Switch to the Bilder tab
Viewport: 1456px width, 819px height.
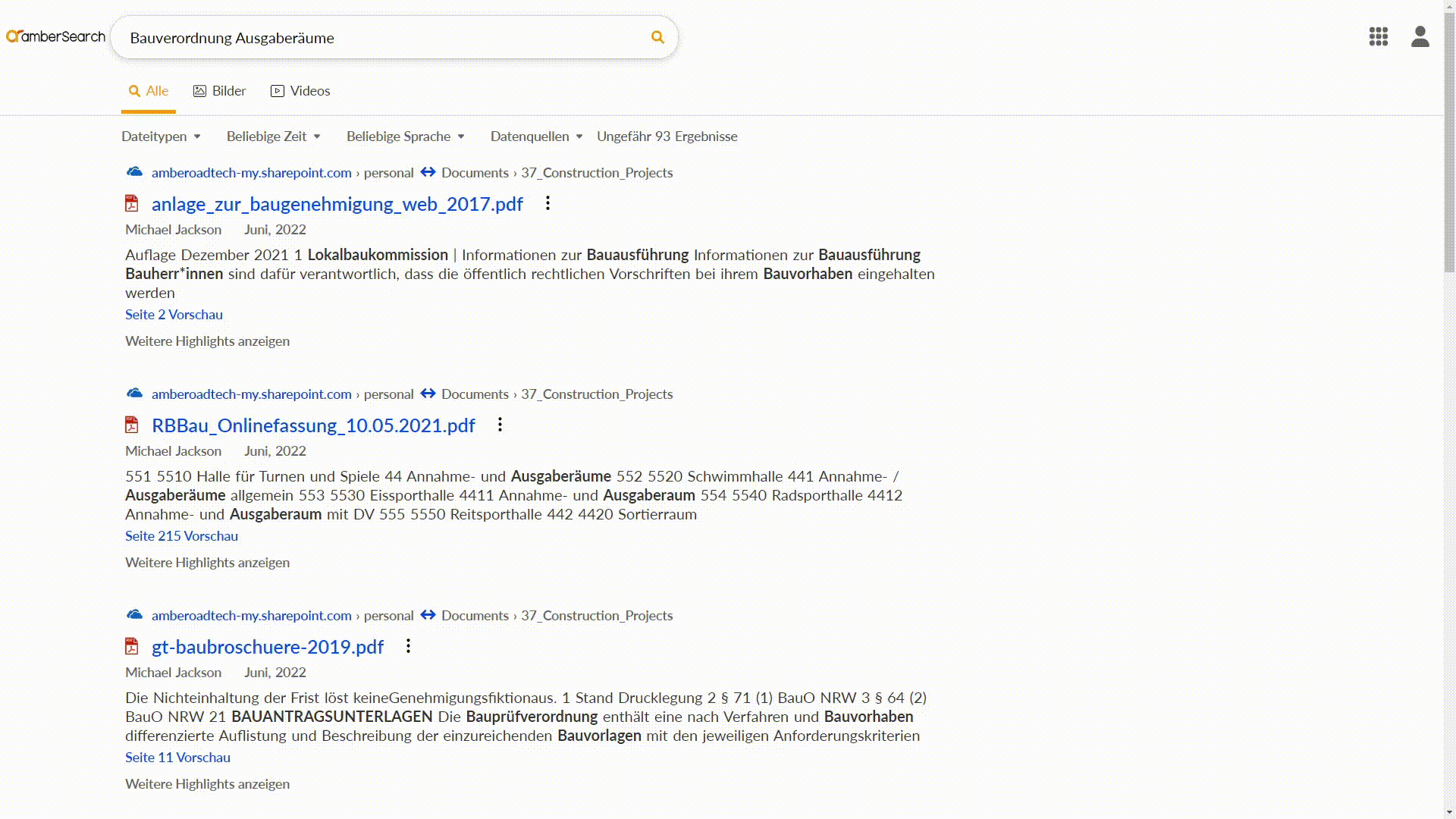(x=219, y=91)
